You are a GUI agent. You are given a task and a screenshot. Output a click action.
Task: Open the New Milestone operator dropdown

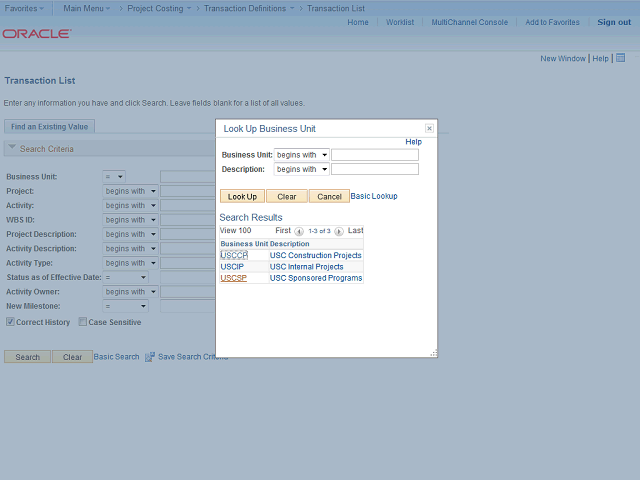(125, 306)
